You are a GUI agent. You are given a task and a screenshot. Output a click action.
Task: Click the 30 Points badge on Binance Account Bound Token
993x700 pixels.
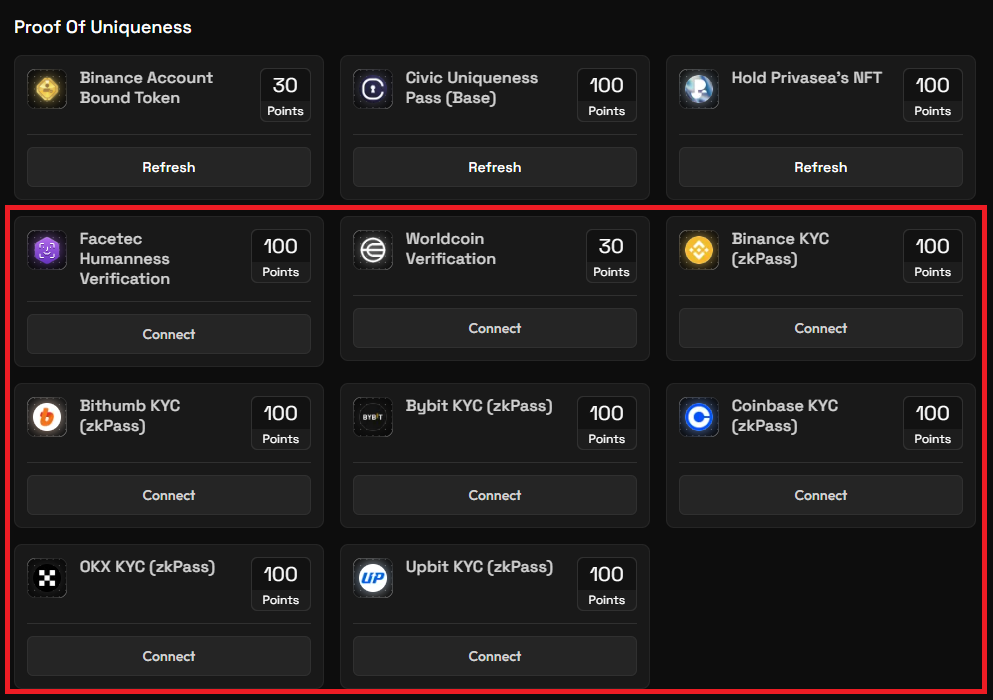286,95
